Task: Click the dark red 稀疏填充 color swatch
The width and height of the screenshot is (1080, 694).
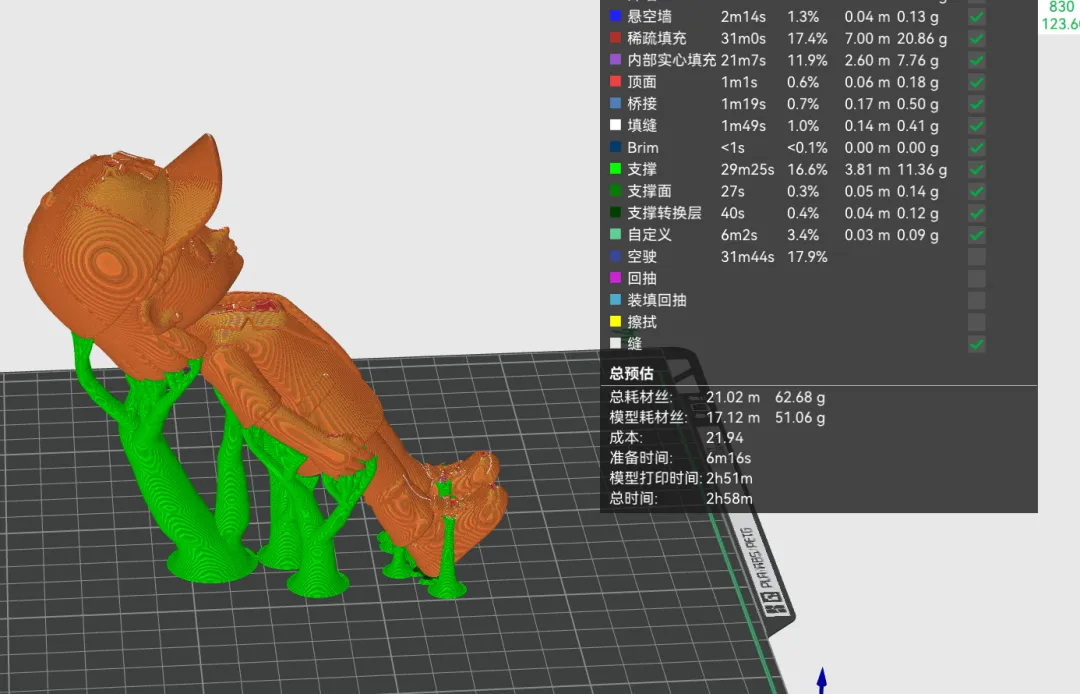Action: click(x=615, y=38)
